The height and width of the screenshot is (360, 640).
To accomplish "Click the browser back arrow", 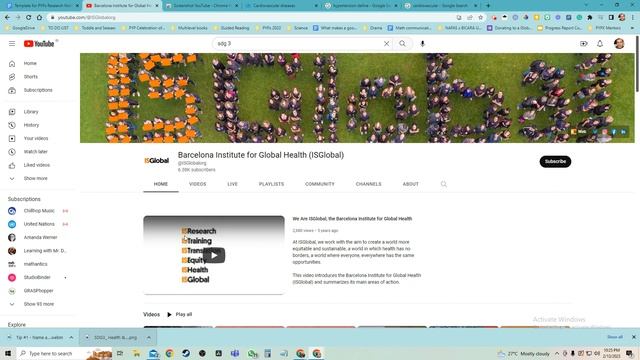I will pos(7,17).
